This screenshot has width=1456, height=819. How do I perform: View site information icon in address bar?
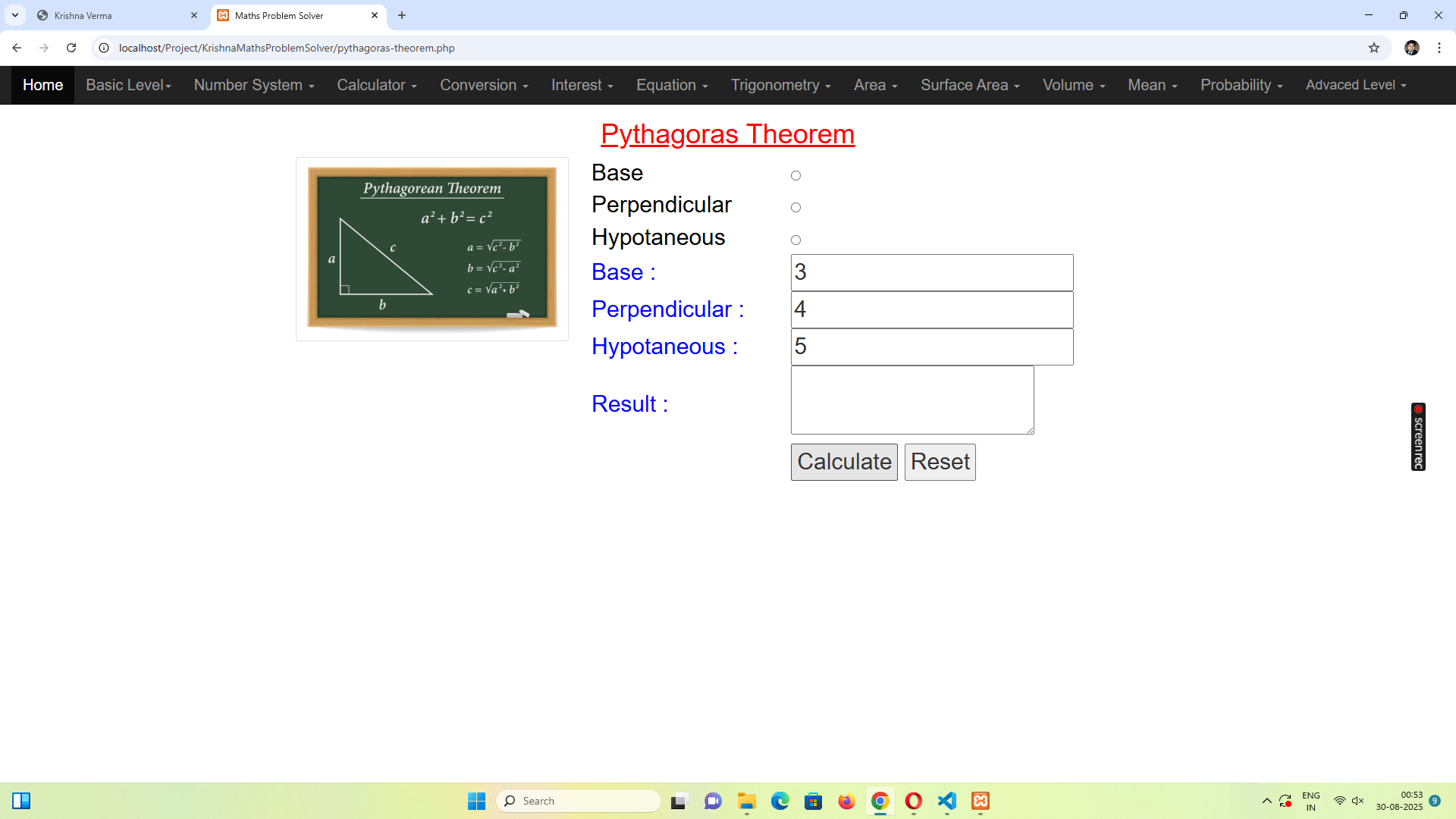pos(104,48)
